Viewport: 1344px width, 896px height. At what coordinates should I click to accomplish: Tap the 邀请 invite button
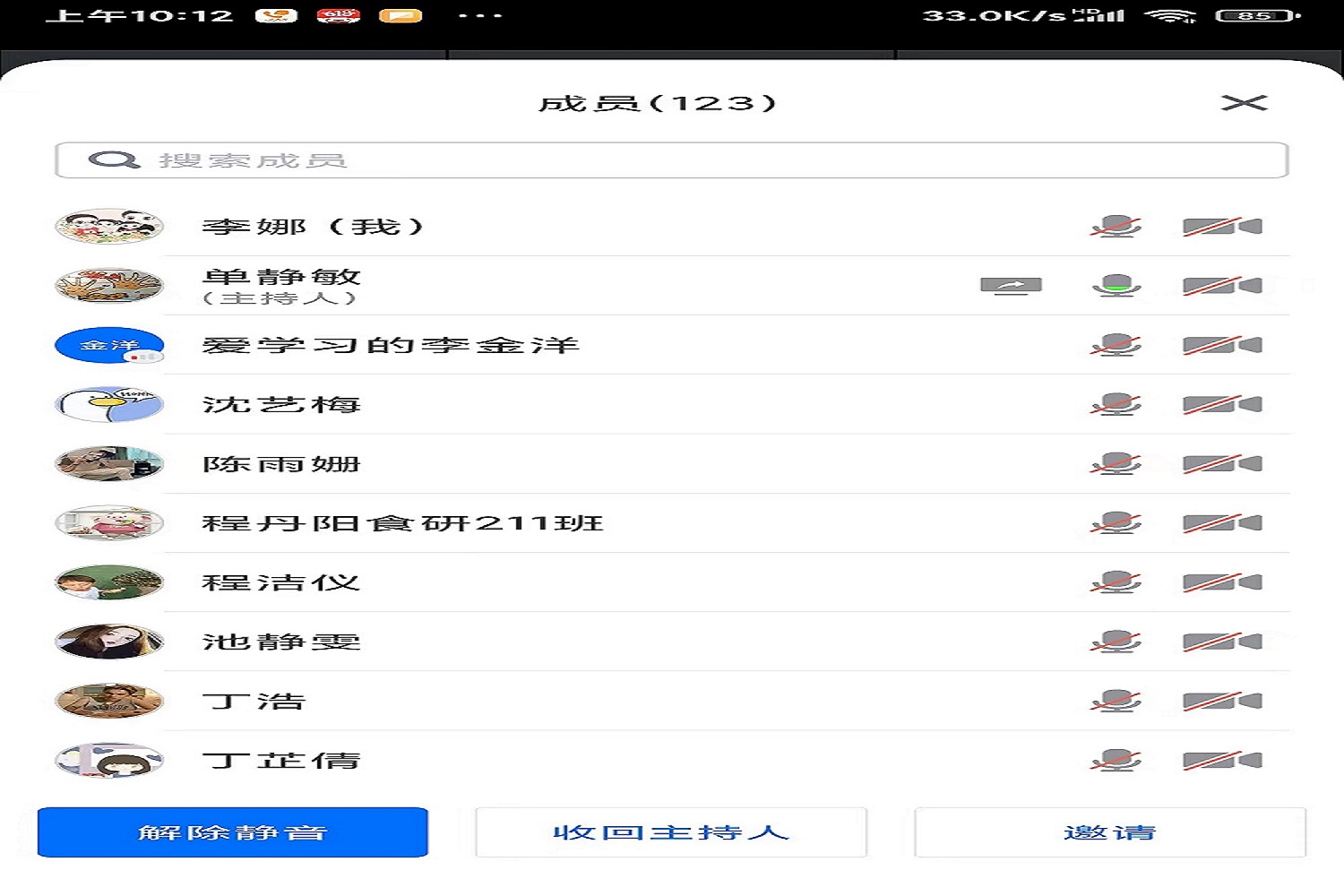tap(1109, 832)
